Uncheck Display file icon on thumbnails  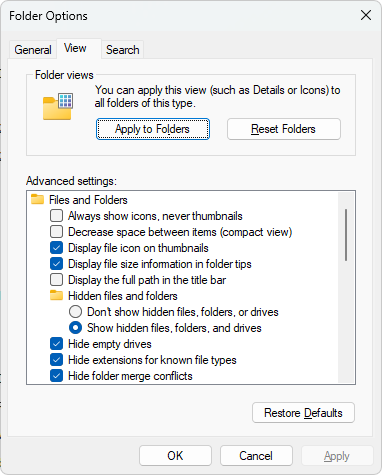56,248
